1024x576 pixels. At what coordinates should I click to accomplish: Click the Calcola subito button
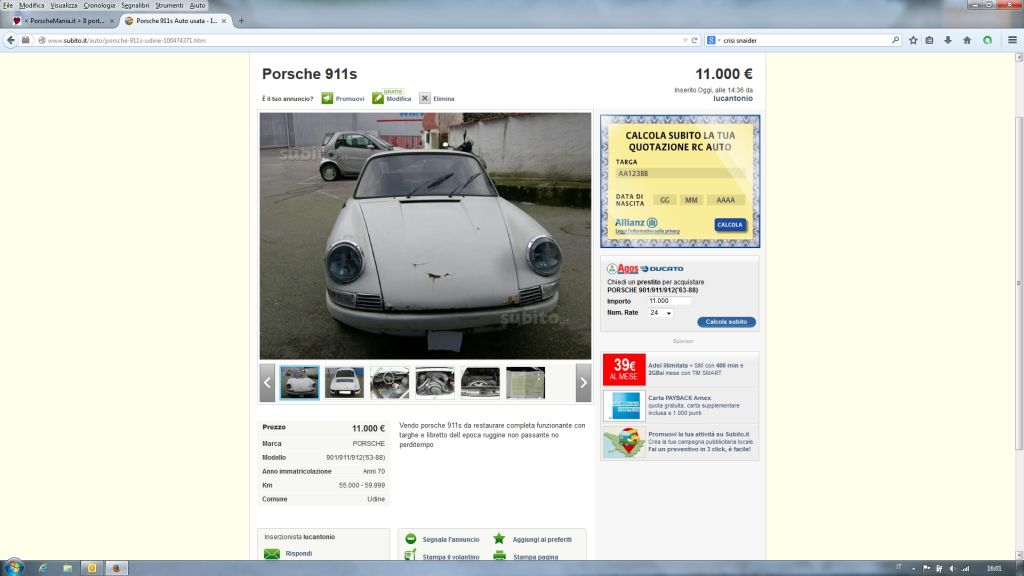(x=726, y=322)
